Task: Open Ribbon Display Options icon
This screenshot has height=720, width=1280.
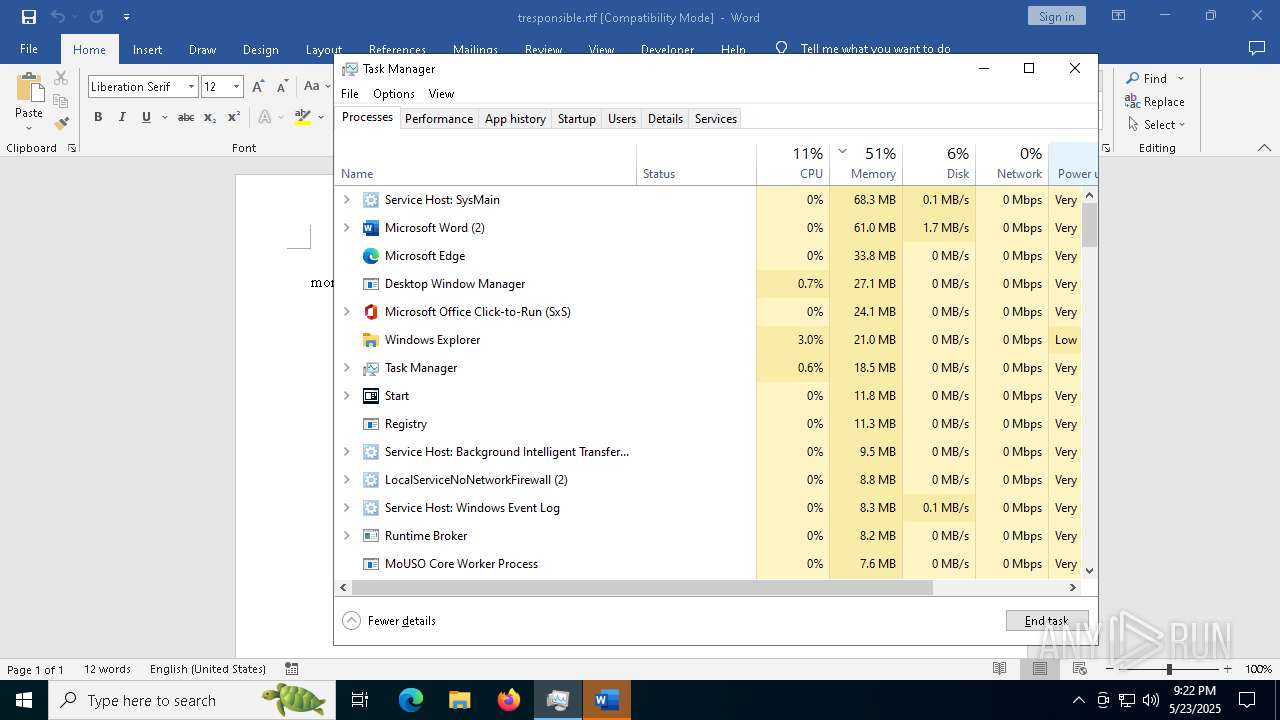Action: [1118, 16]
